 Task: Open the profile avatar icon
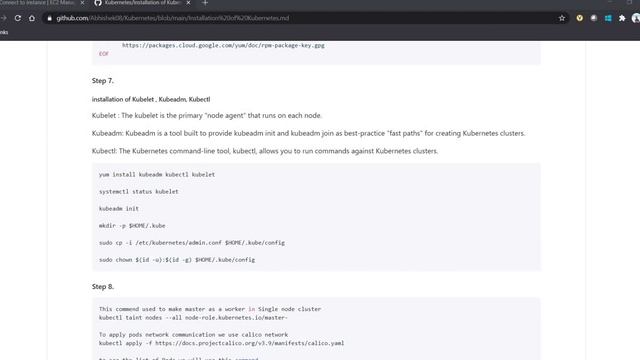tap(636, 18)
